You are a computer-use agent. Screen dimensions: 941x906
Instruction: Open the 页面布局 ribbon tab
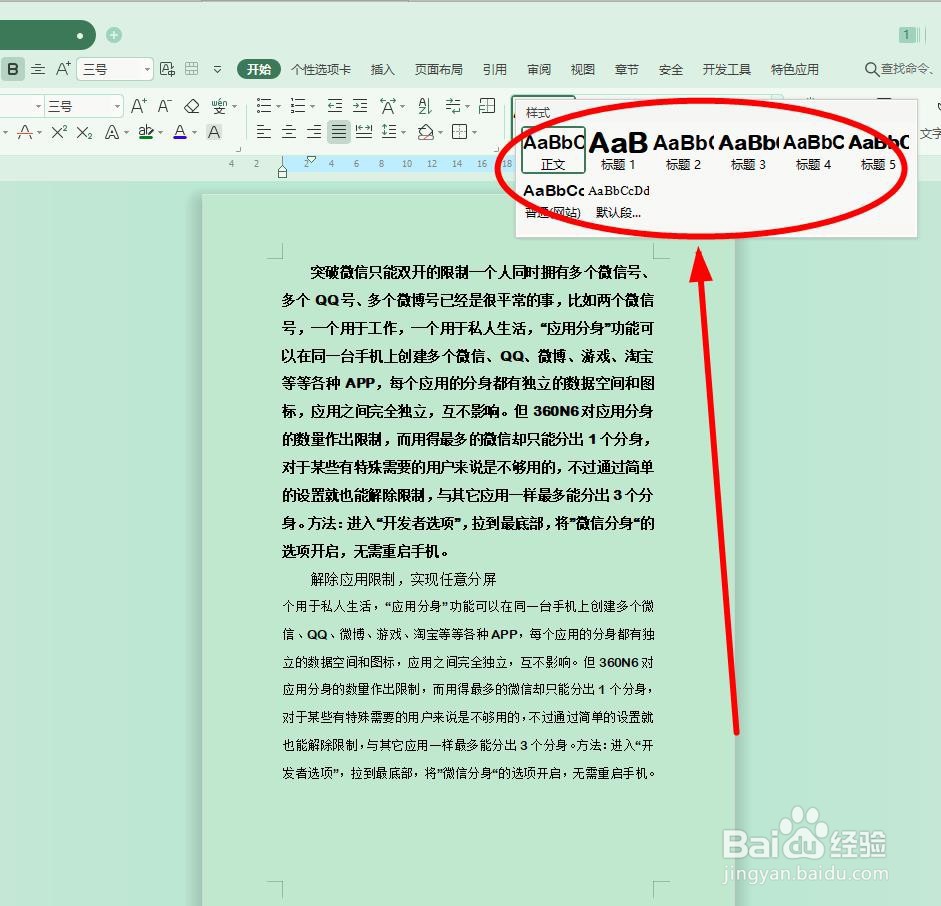(439, 69)
